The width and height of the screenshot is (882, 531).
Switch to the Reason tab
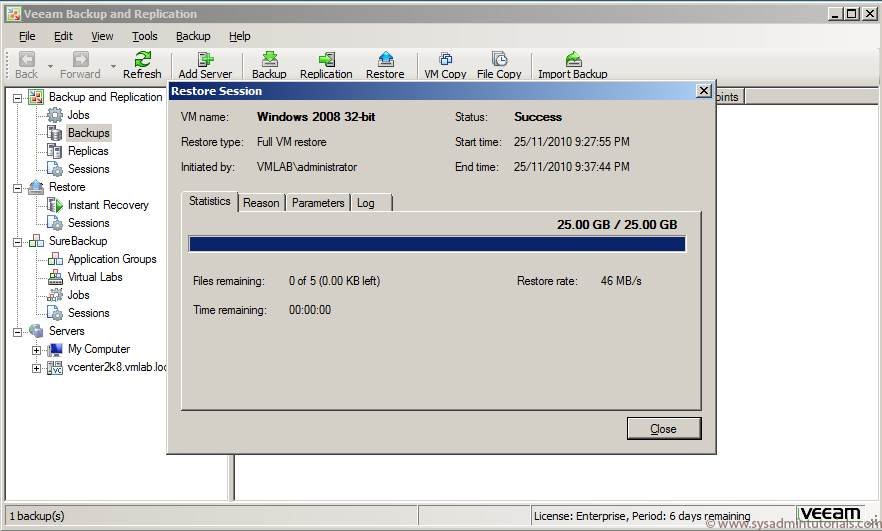point(261,202)
